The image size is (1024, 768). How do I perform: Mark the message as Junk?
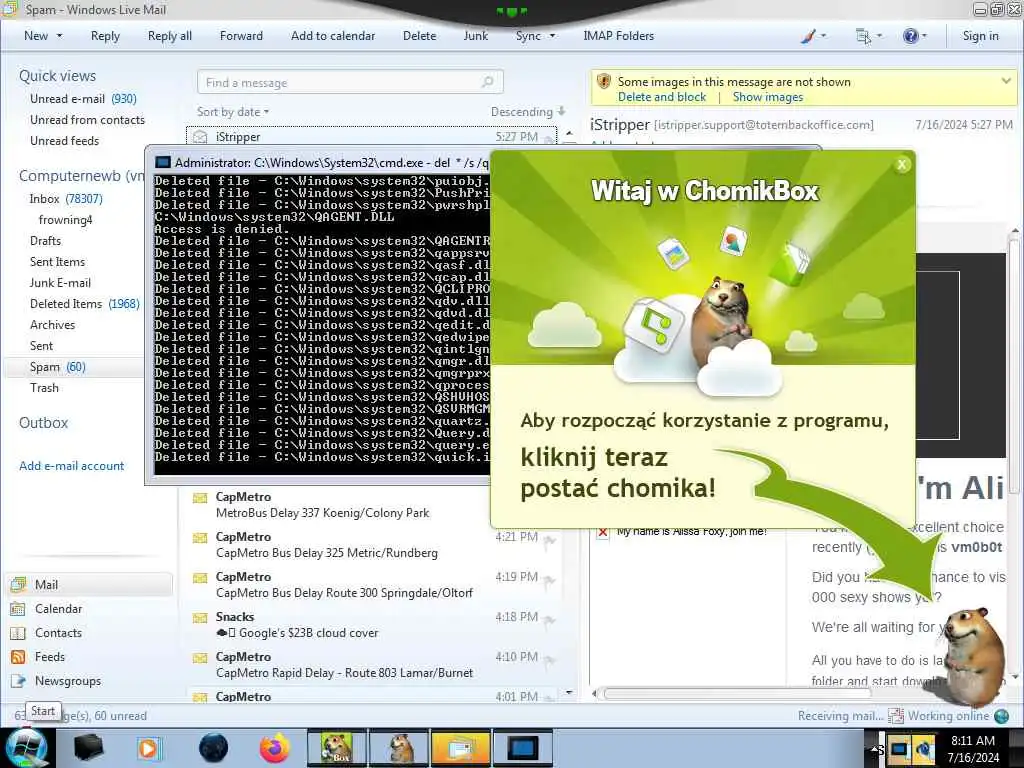475,37
